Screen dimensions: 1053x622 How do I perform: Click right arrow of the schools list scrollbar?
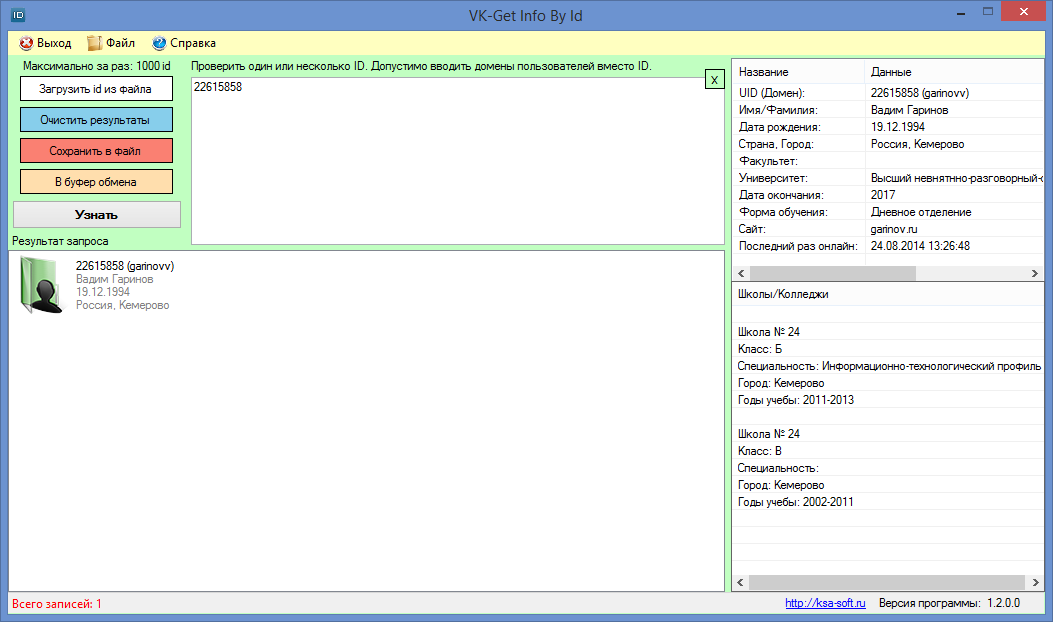1035,582
